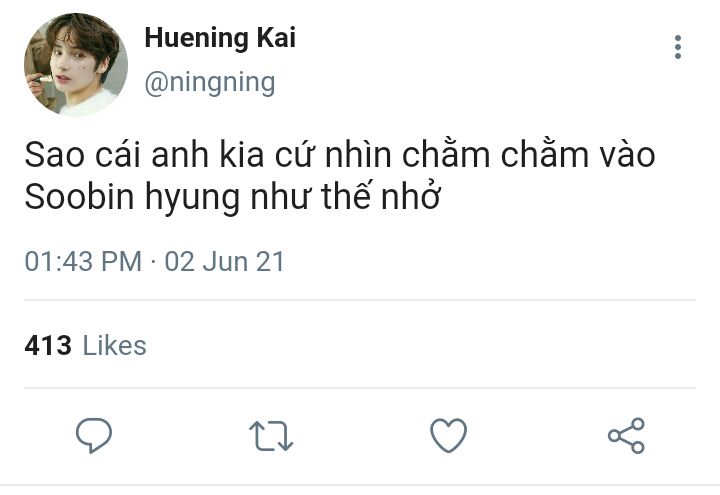Open the three-dot more options menu
This screenshot has height=495, width=720.
(678, 47)
